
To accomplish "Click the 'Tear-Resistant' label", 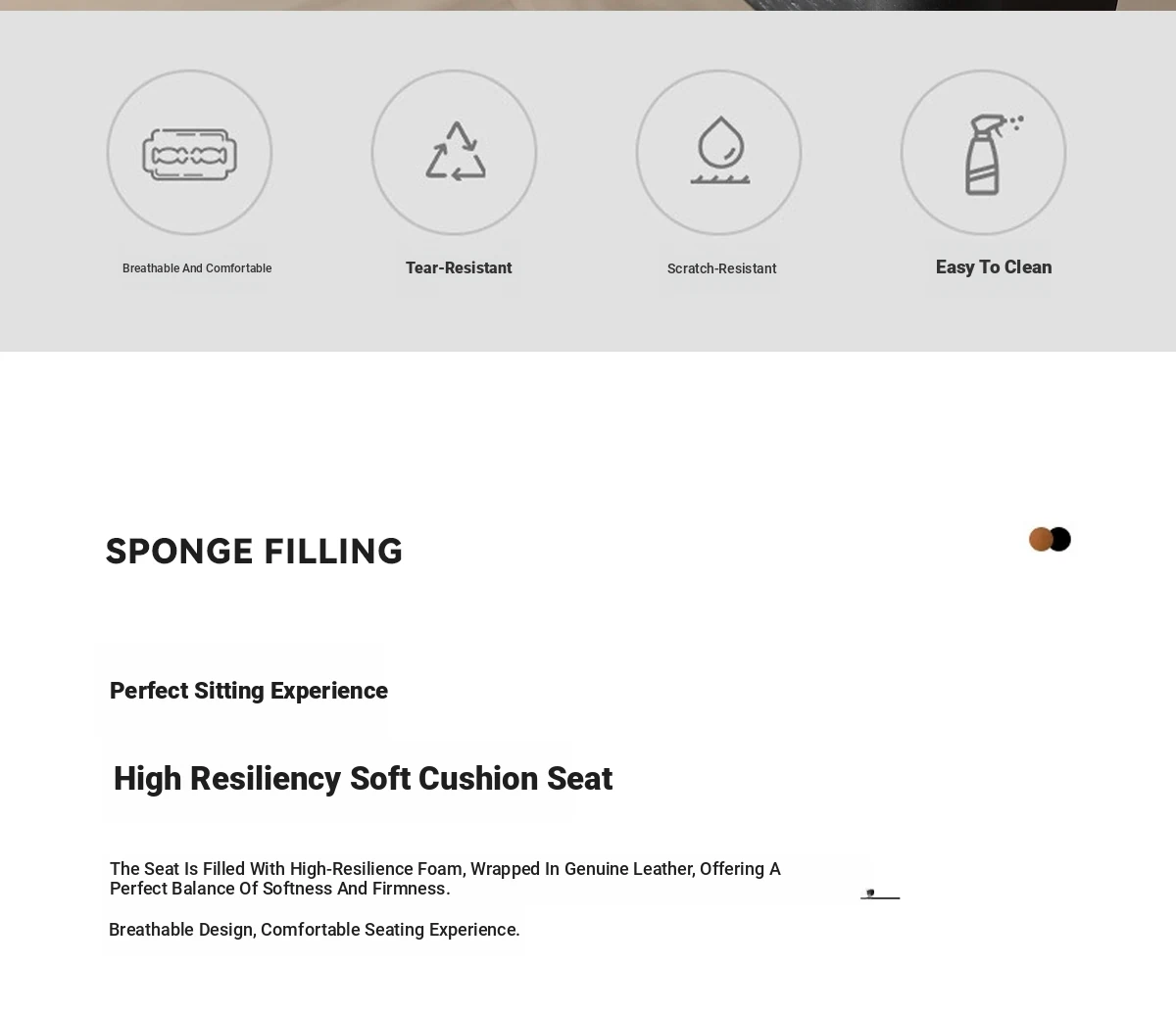I will pyautogui.click(x=459, y=267).
